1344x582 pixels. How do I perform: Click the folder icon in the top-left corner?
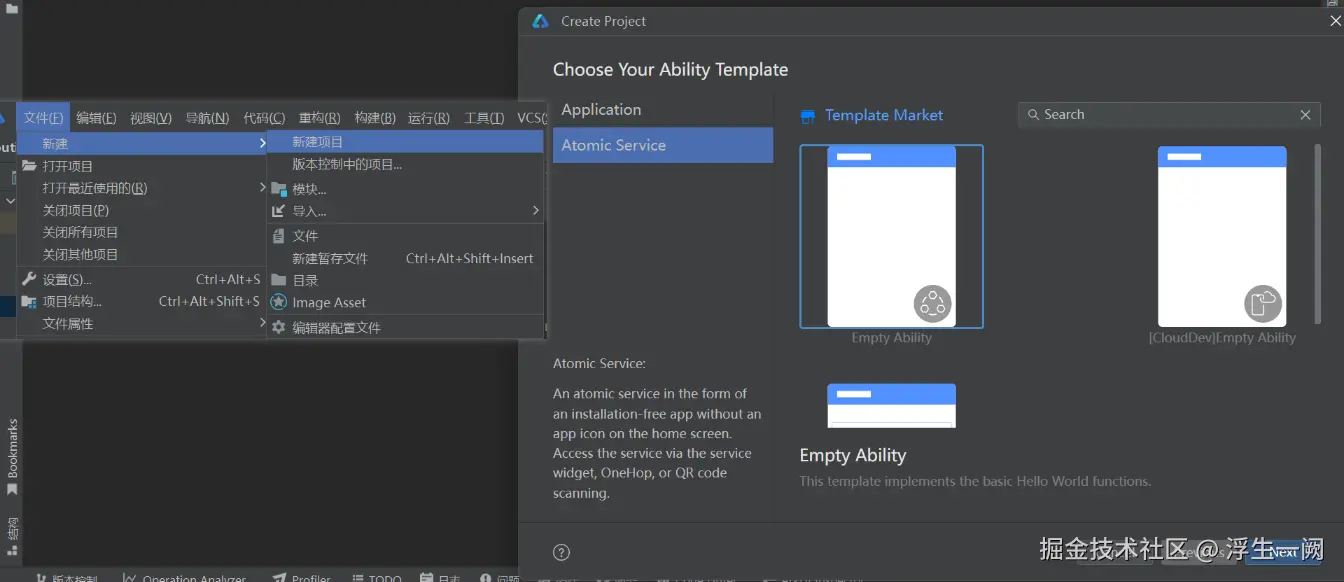tap(12, 8)
